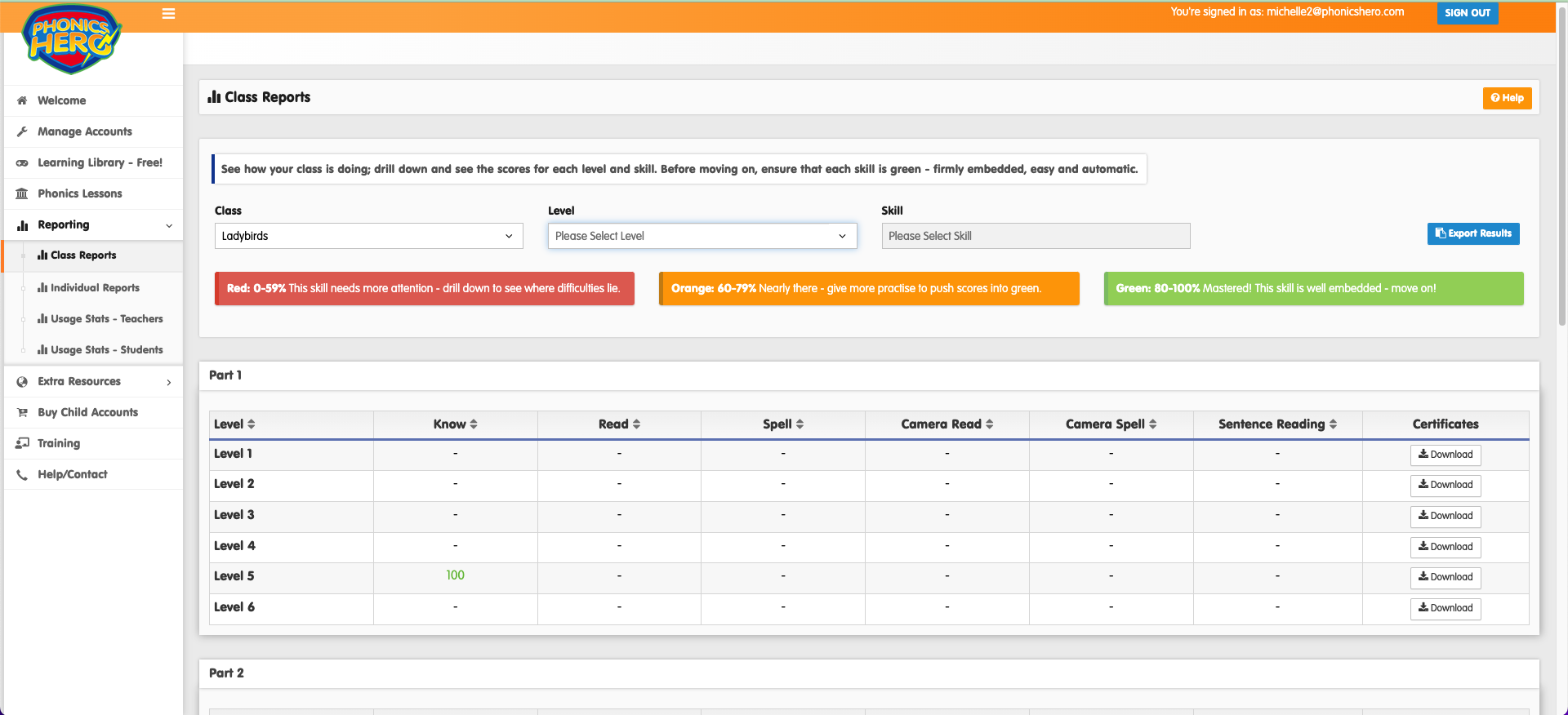The height and width of the screenshot is (715, 1568).
Task: Expand the Extra Resources submenu chevron
Action: point(169,382)
